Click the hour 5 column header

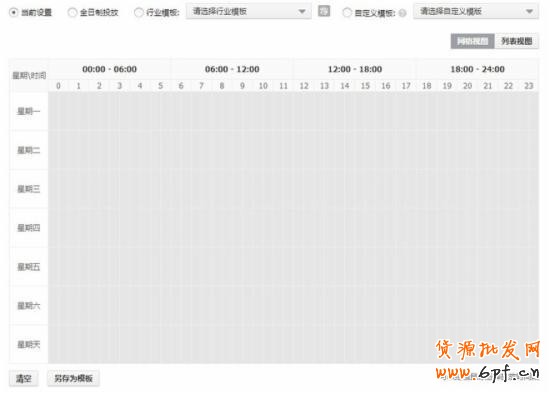click(161, 86)
